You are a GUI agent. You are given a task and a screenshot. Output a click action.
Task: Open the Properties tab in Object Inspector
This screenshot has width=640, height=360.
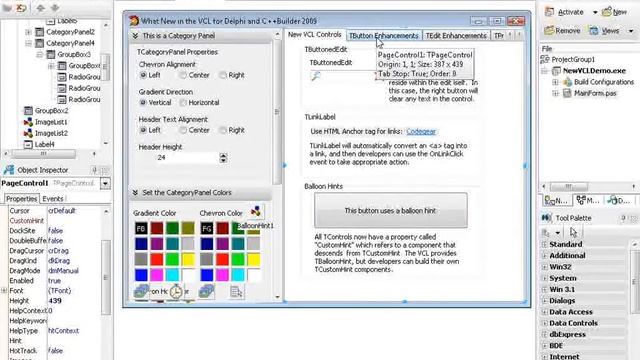click(22, 199)
